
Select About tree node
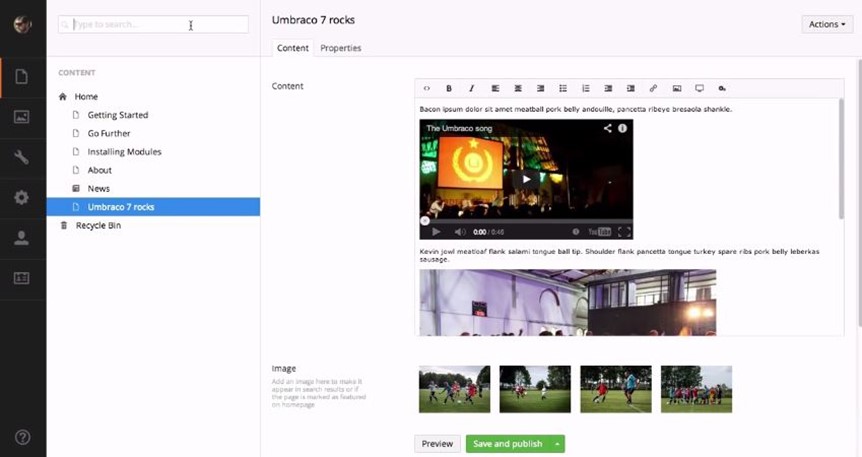coord(100,170)
